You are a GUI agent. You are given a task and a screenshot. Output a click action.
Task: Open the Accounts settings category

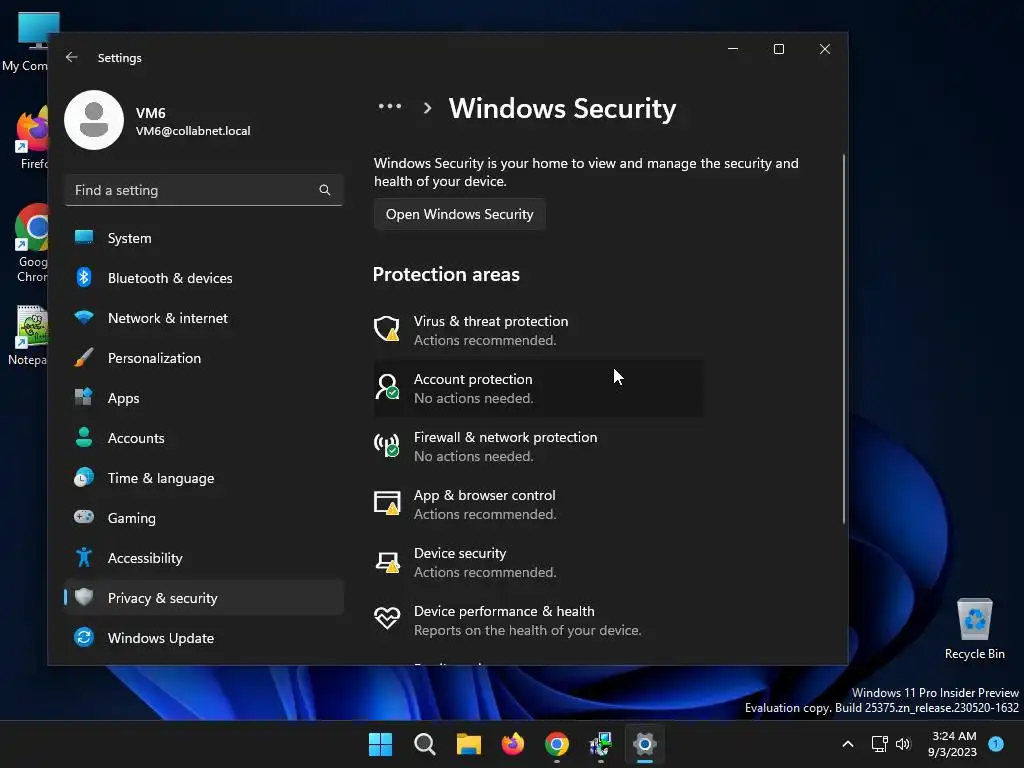[204, 438]
